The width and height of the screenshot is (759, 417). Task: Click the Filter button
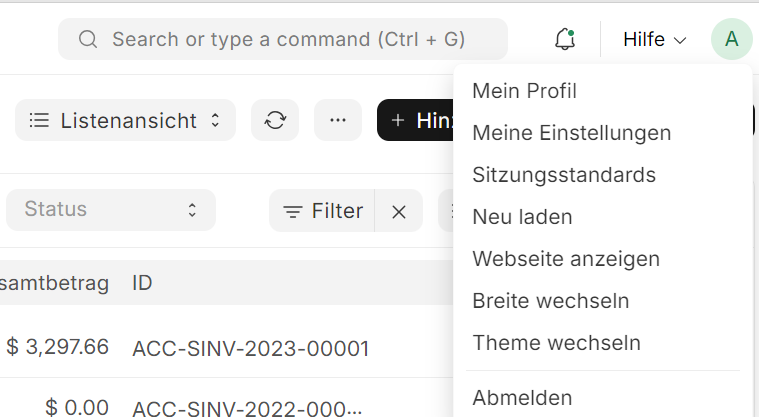click(323, 211)
